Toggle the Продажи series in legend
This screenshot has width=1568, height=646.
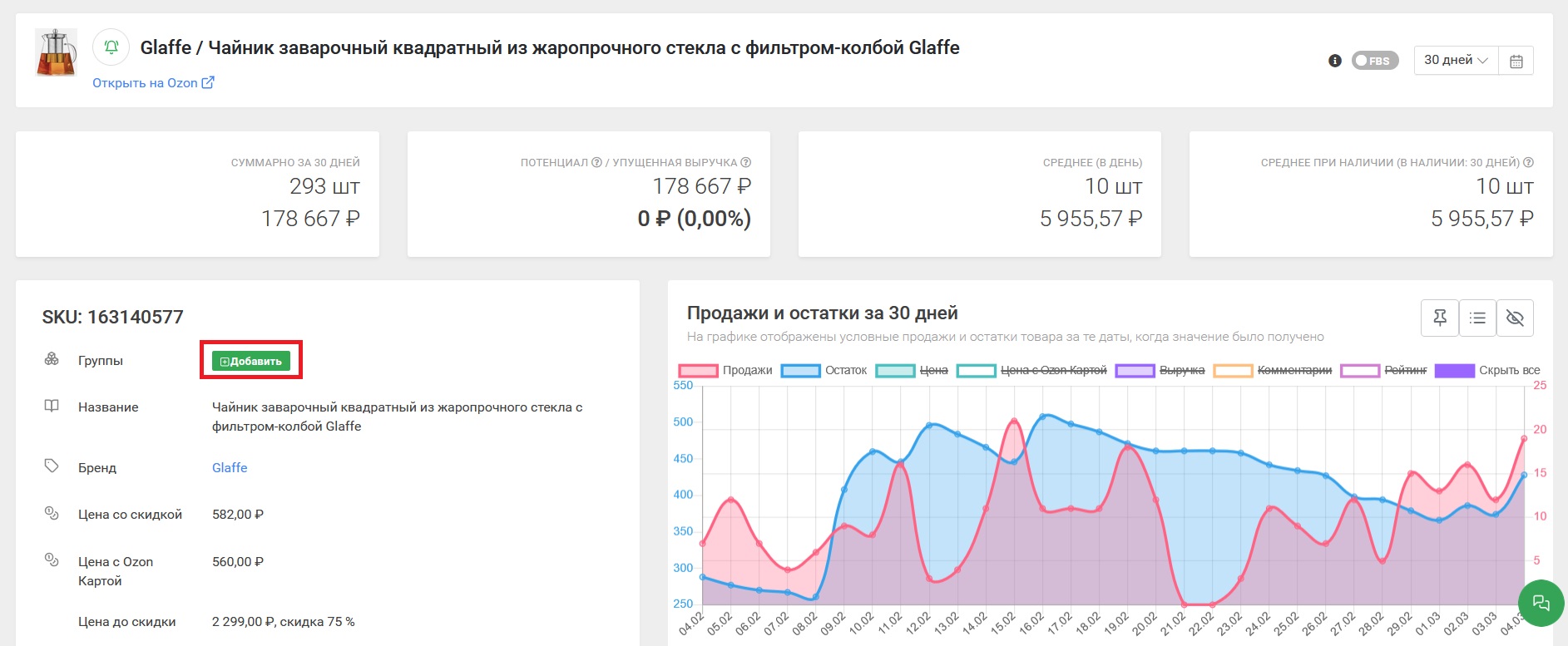click(725, 371)
